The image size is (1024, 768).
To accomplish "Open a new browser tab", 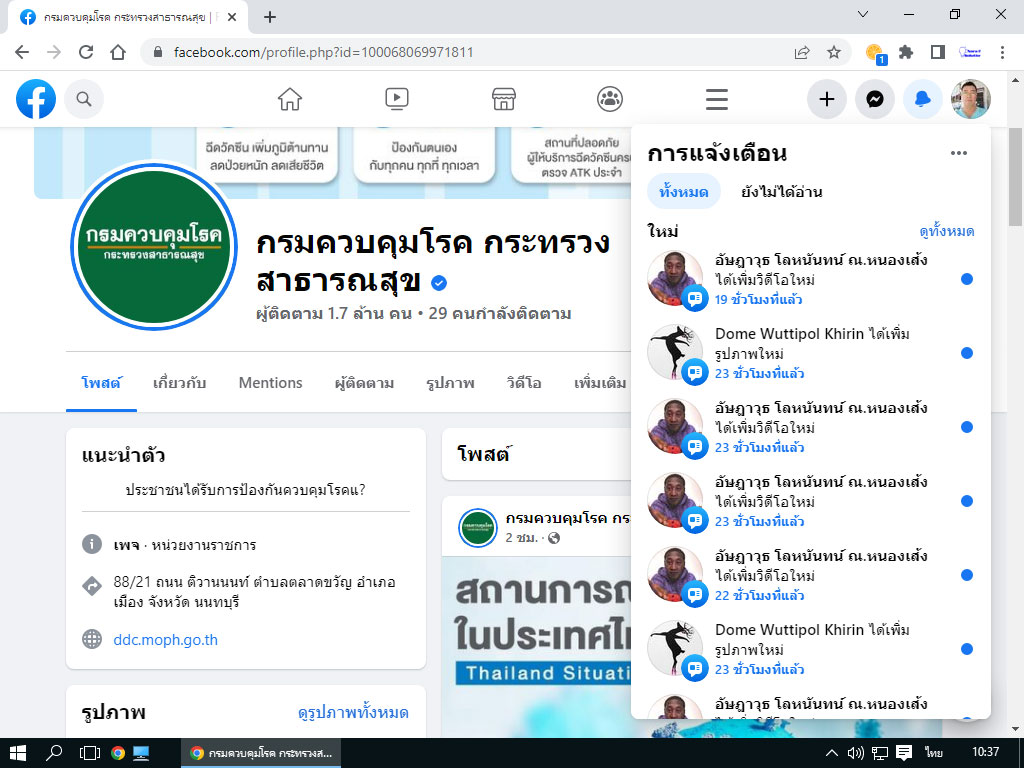I will 270,17.
